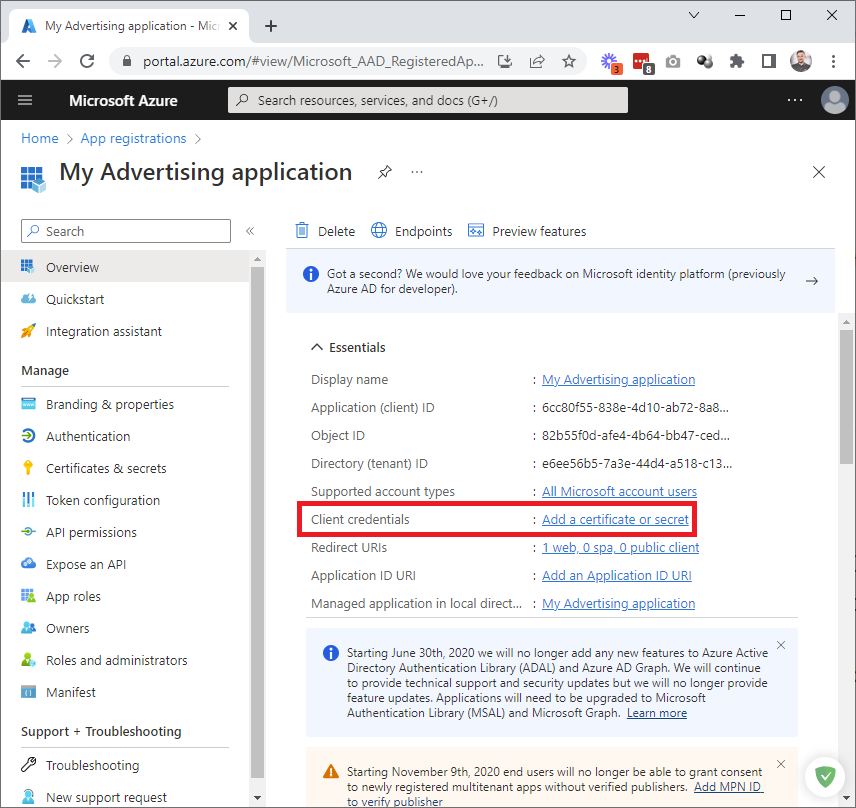Dismiss the ADAL deprecation notice
The image size is (856, 808).
(x=781, y=645)
